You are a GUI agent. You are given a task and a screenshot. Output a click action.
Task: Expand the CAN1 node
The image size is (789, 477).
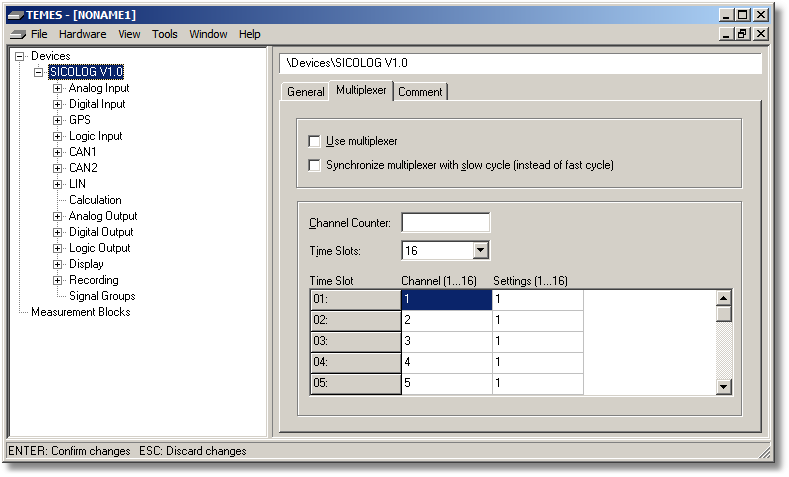(x=57, y=152)
